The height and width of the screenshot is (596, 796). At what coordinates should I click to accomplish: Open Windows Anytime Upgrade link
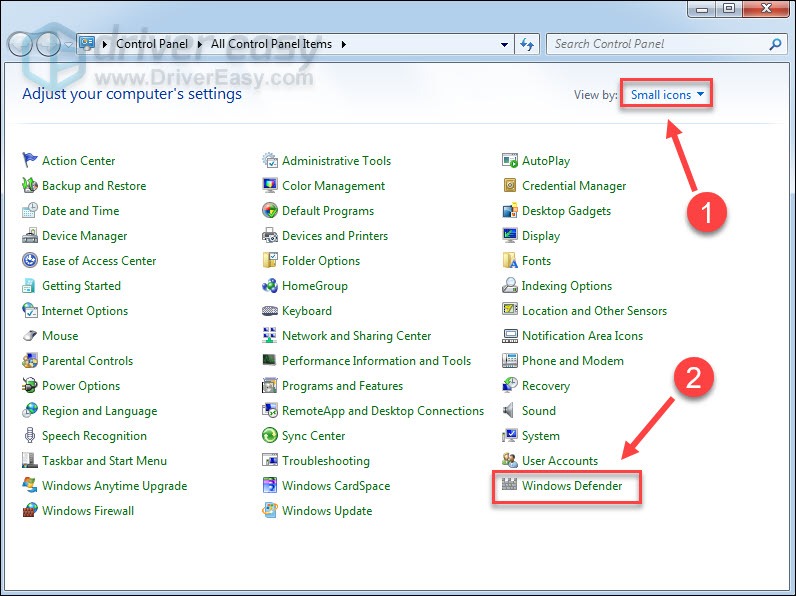click(115, 486)
